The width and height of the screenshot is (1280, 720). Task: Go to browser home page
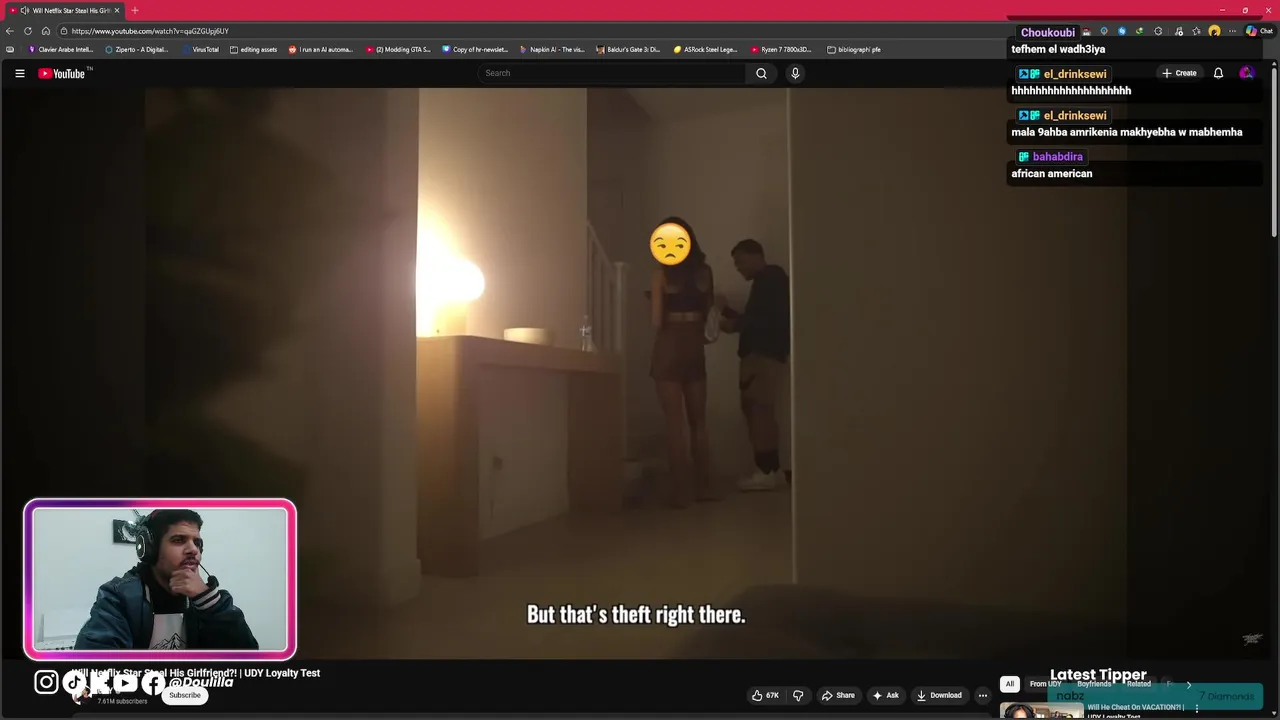click(x=46, y=31)
